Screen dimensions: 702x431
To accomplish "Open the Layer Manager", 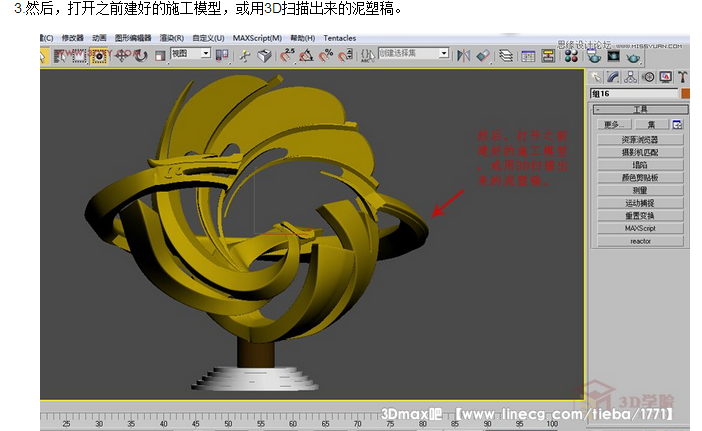I will (506, 56).
